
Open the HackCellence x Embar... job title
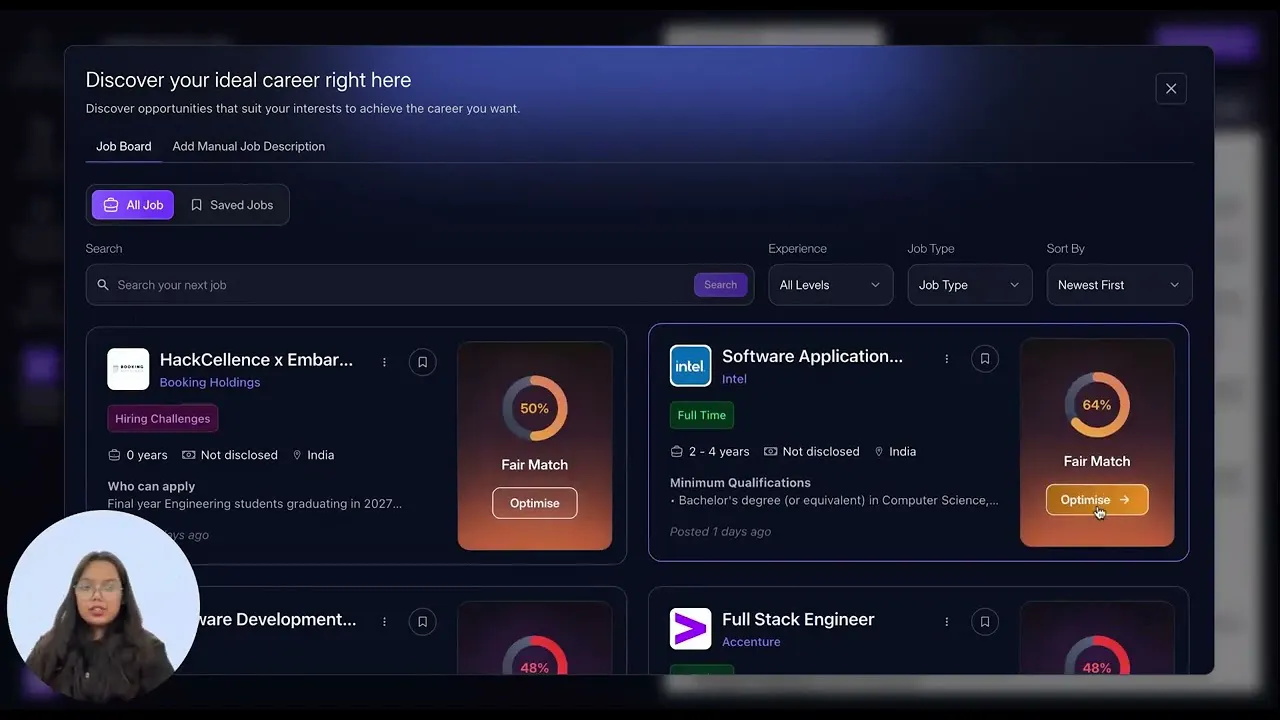pyautogui.click(x=256, y=360)
